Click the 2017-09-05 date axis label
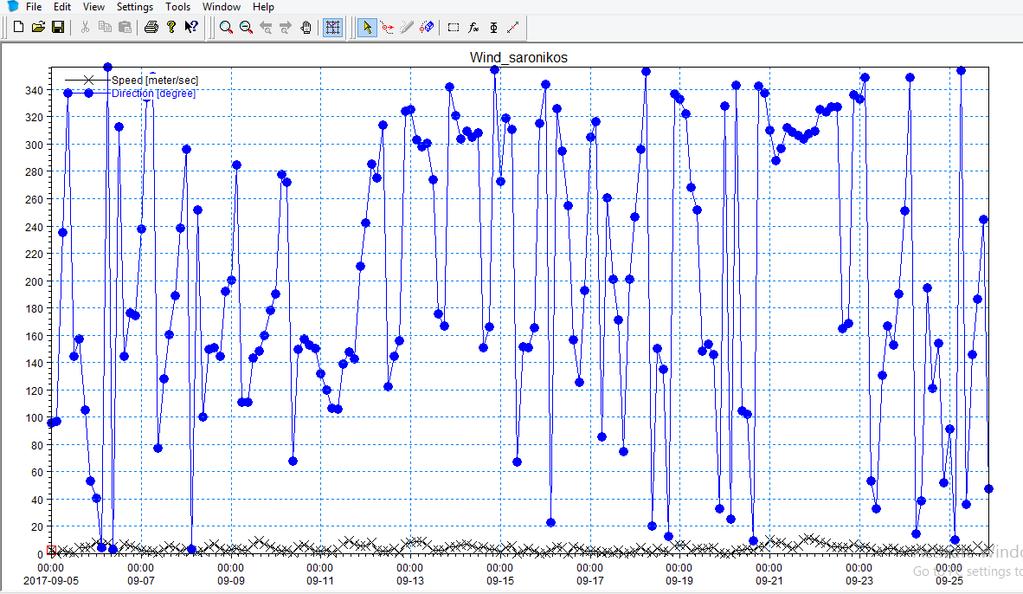Screen dimensions: 1023x594 [51, 580]
